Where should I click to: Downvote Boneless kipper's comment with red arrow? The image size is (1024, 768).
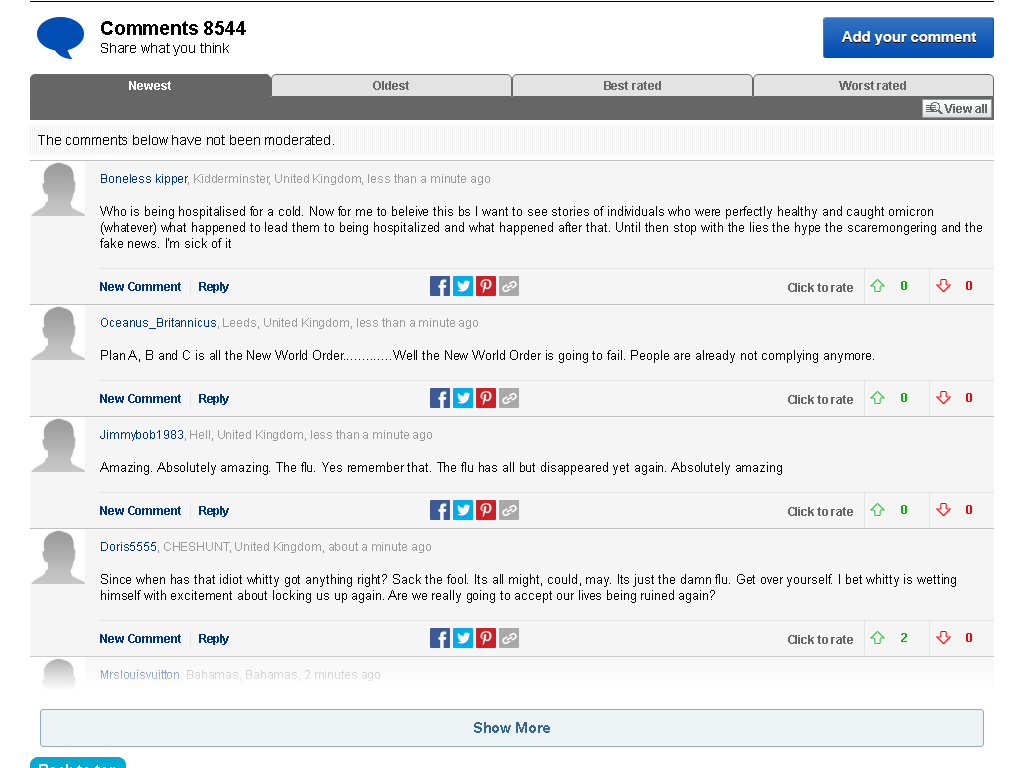pos(943,285)
